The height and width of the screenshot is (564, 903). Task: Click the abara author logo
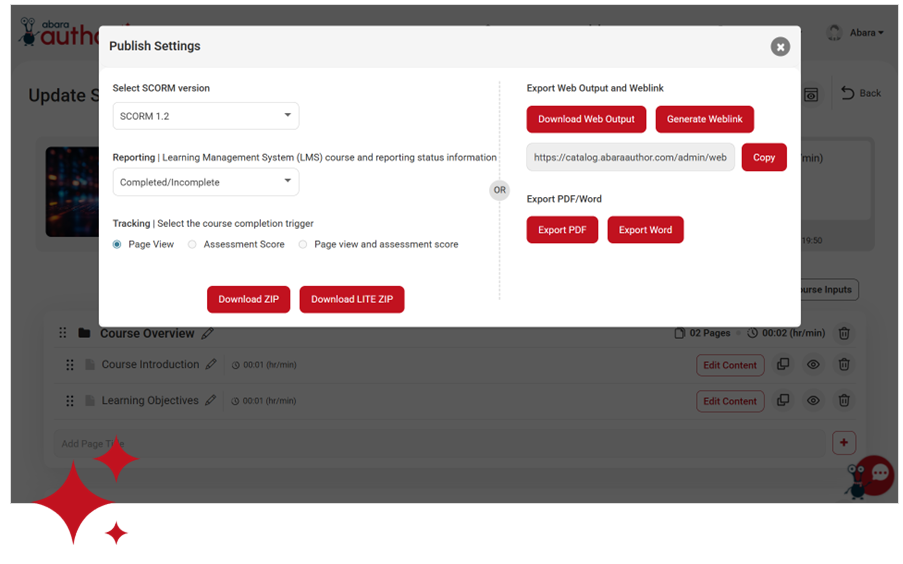(58, 33)
